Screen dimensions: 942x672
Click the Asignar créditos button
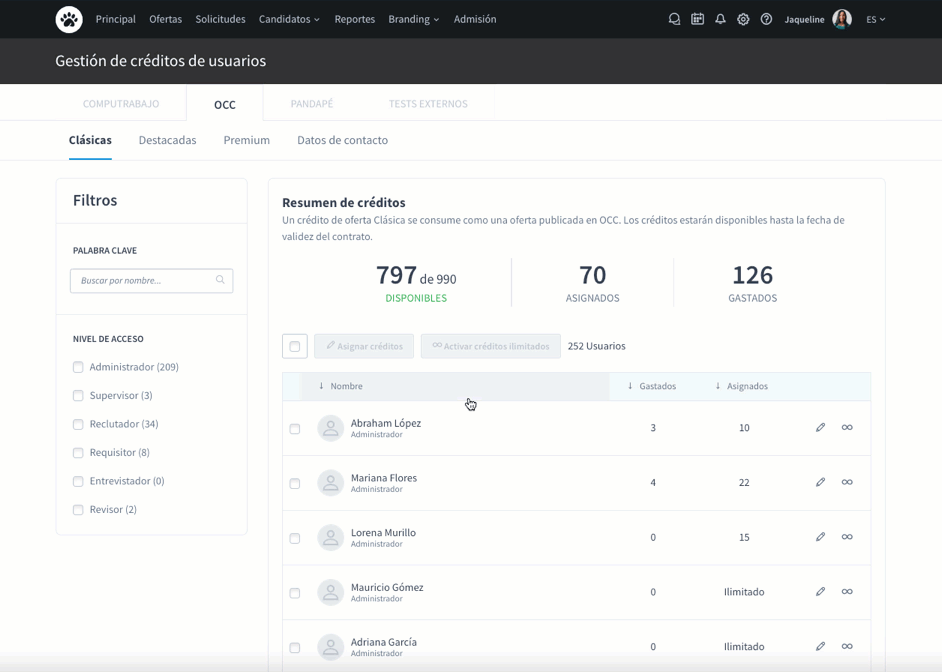click(x=364, y=346)
